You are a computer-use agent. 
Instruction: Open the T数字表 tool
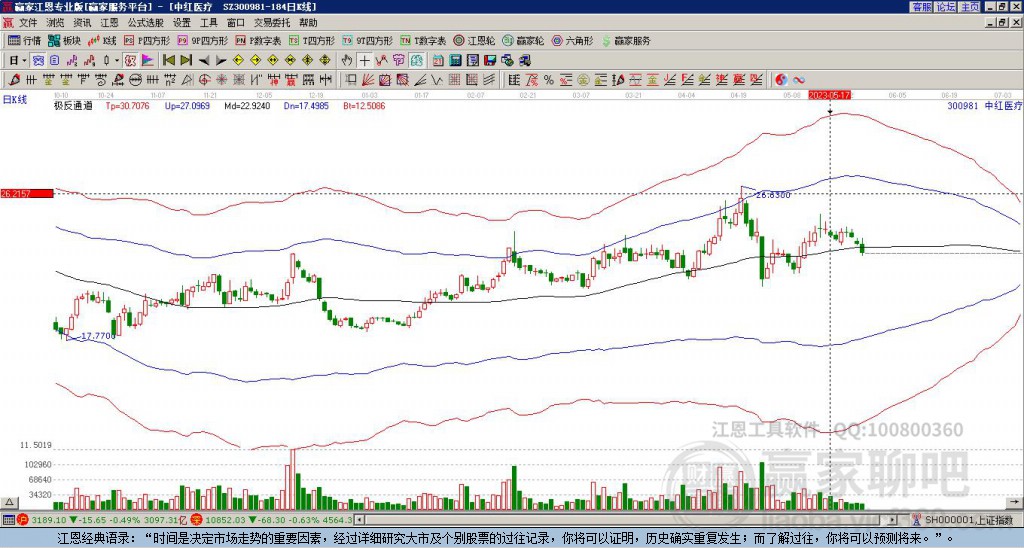tap(423, 40)
